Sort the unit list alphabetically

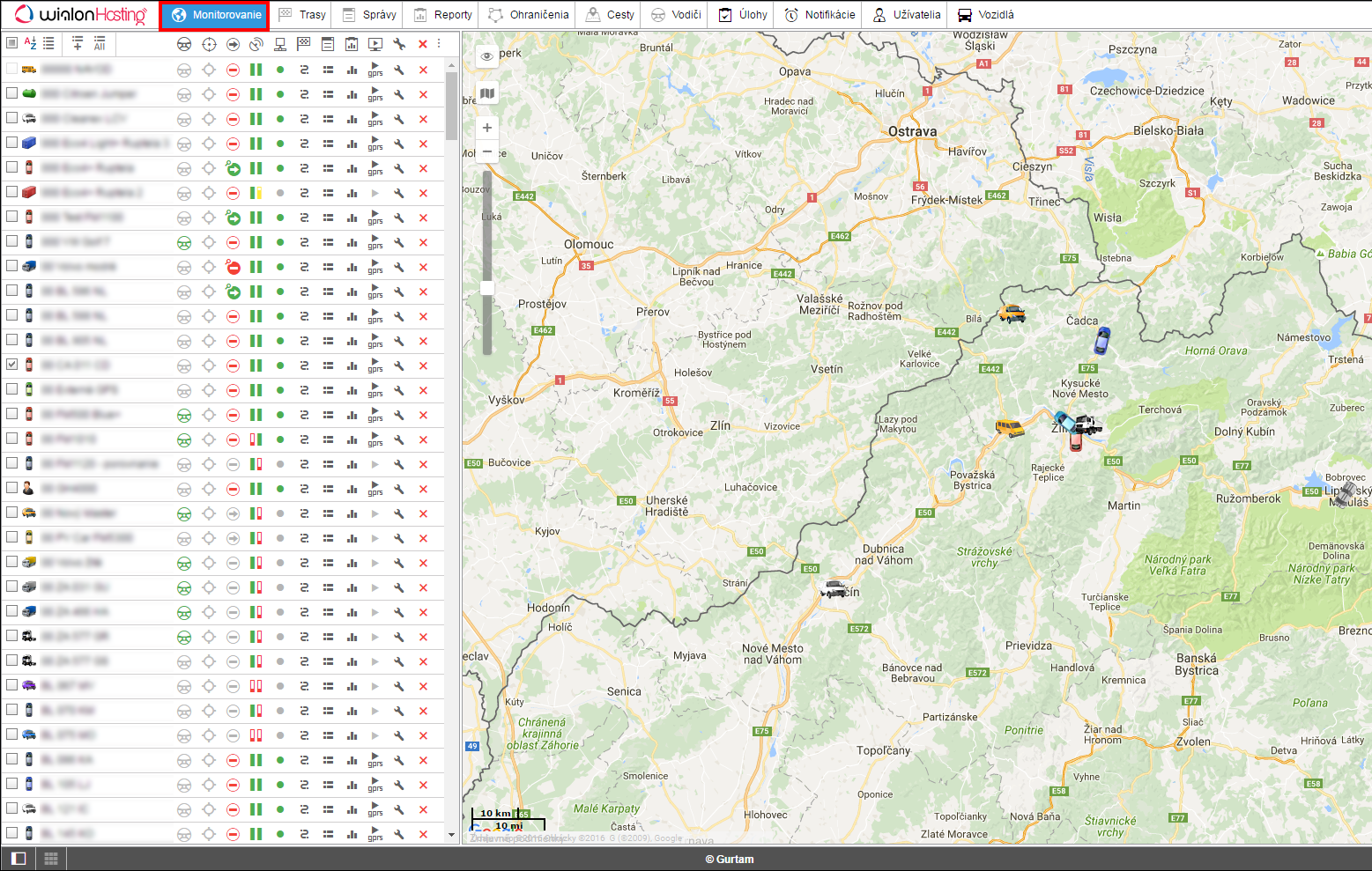[x=30, y=43]
